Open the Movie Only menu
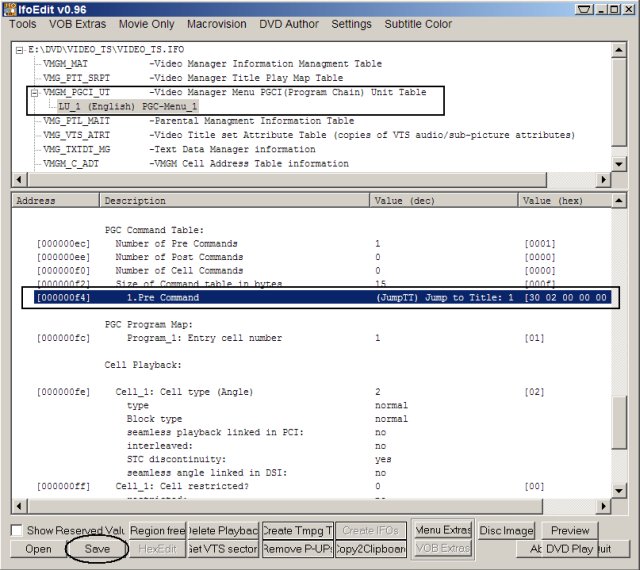 point(146,24)
